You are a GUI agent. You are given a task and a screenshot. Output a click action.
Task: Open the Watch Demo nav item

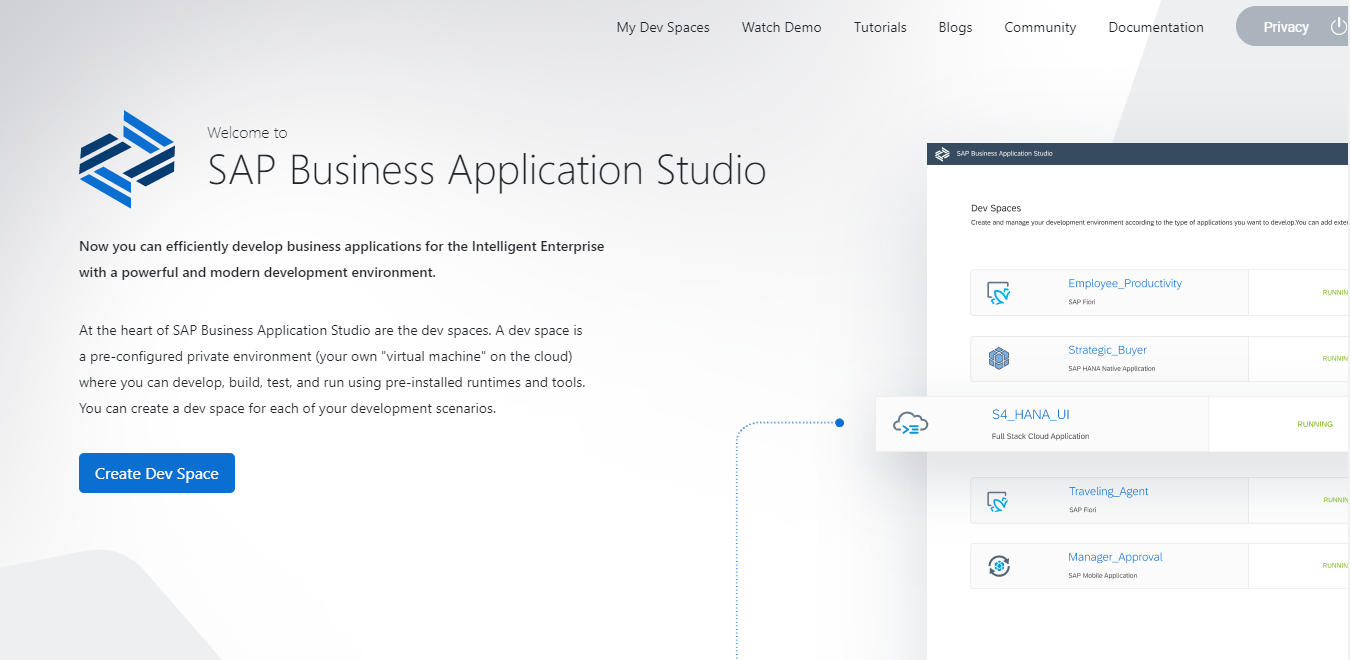click(781, 27)
